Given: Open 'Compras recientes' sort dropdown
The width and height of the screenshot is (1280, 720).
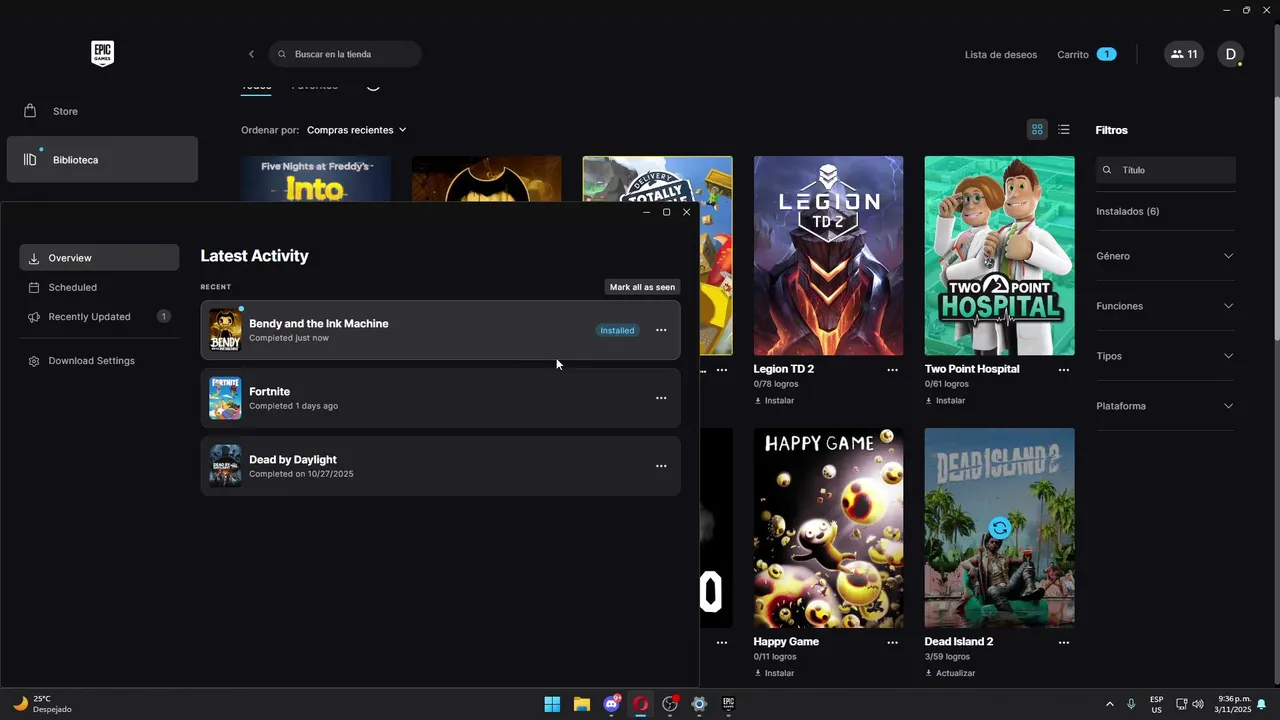Looking at the screenshot, I should point(357,130).
